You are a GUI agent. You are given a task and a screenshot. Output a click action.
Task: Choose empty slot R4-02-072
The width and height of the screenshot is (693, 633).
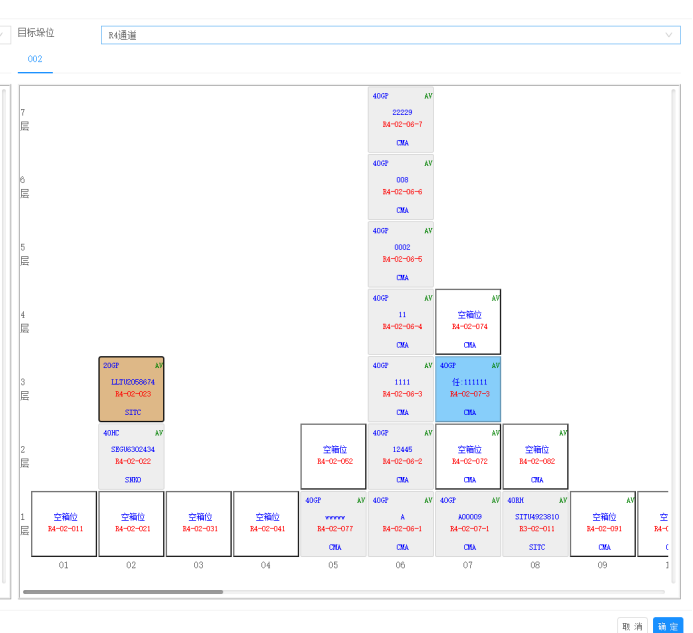tap(468, 456)
